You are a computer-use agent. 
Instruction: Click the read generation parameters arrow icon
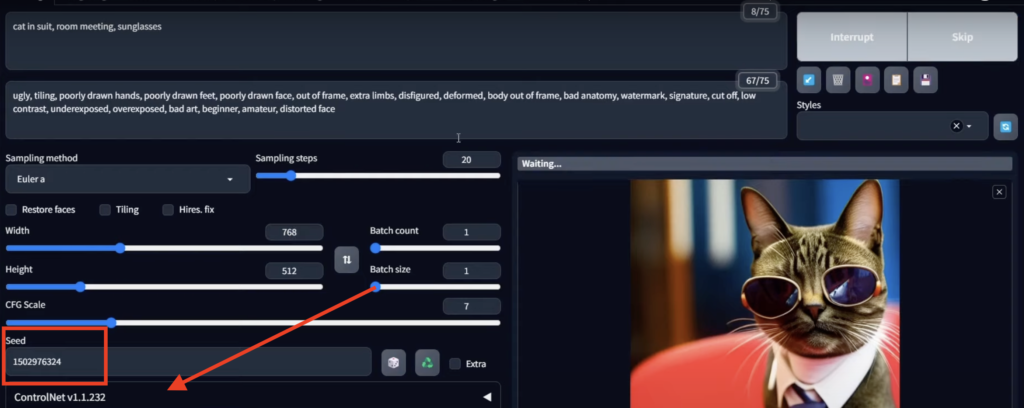[x=810, y=80]
